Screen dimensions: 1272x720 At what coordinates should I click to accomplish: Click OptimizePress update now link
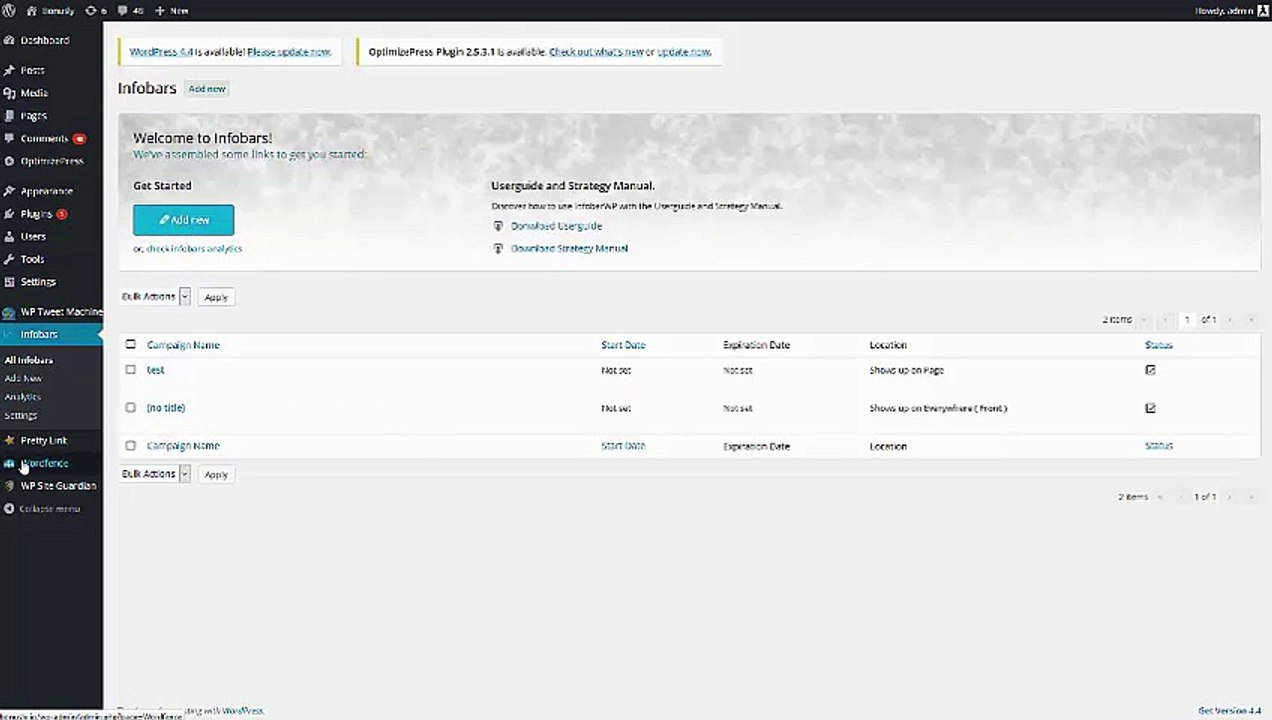pyautogui.click(x=684, y=51)
